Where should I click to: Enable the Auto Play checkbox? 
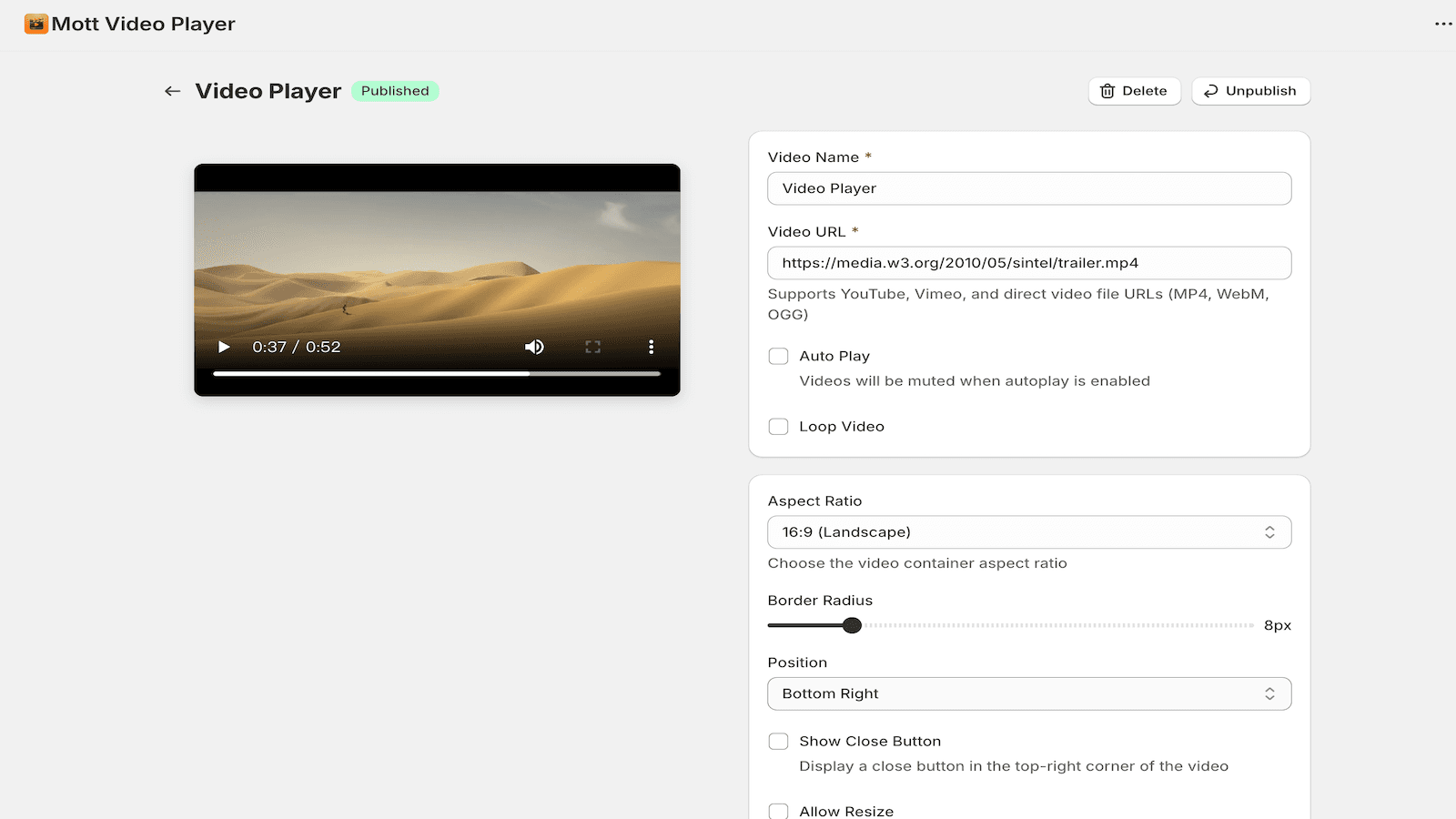click(x=778, y=356)
